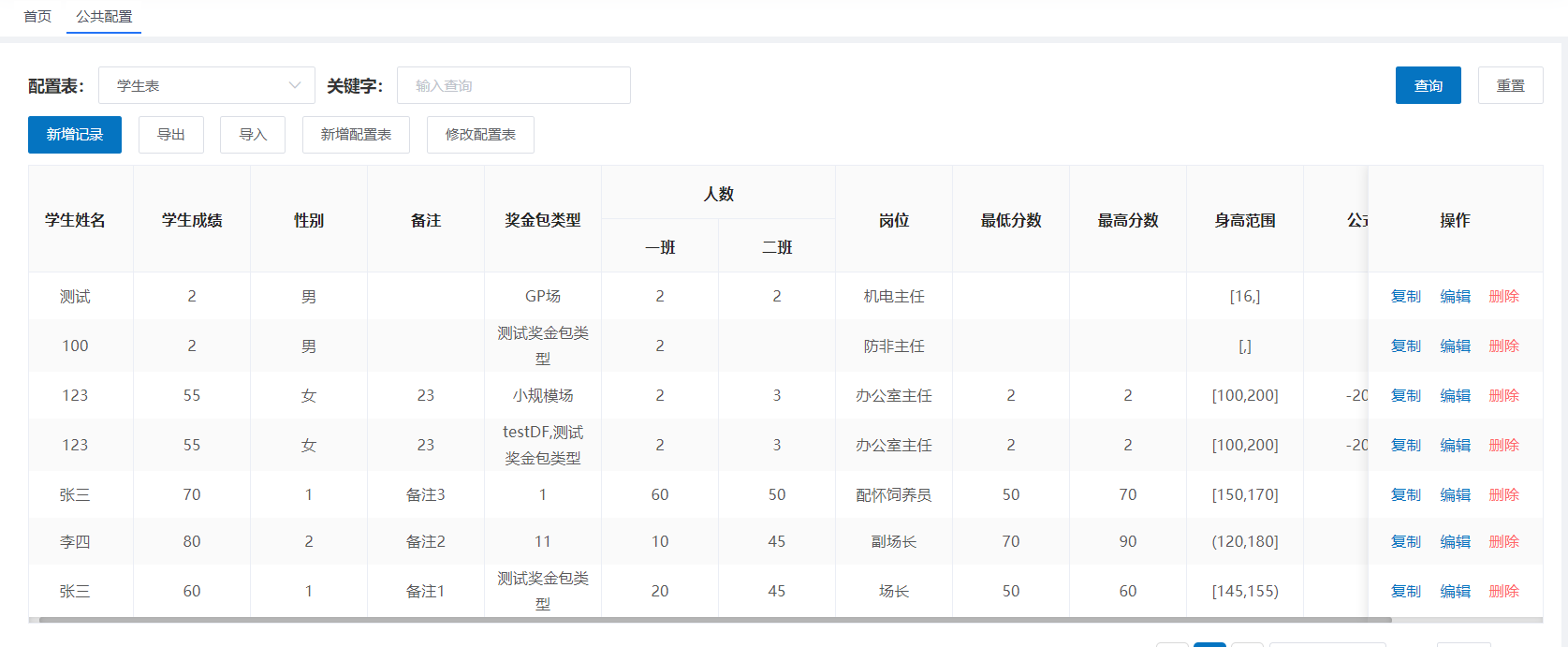This screenshot has width=1568, height=647.
Task: Click the [16,] height range cell
Action: pyautogui.click(x=1245, y=296)
